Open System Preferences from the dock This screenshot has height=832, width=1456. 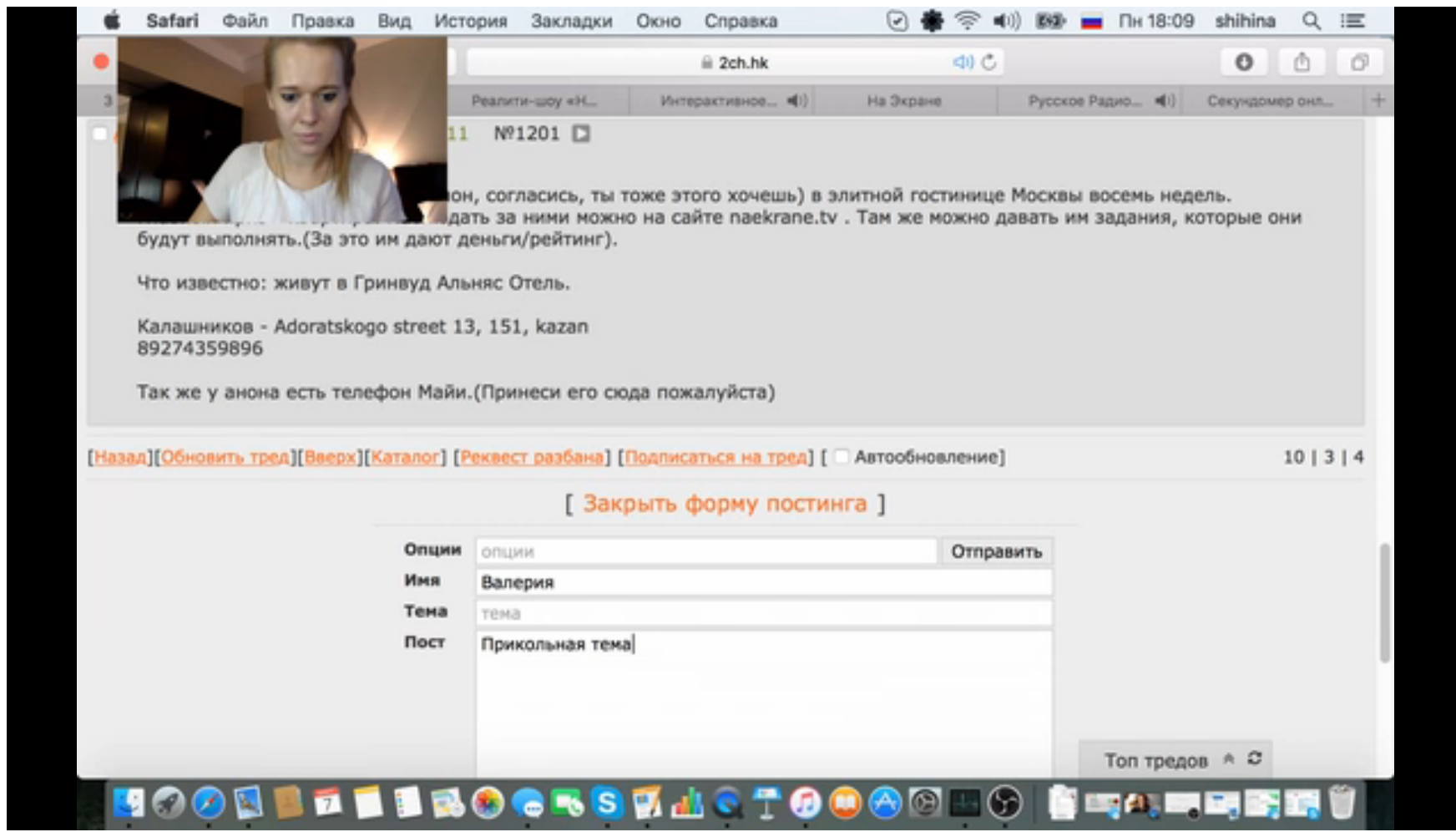926,803
